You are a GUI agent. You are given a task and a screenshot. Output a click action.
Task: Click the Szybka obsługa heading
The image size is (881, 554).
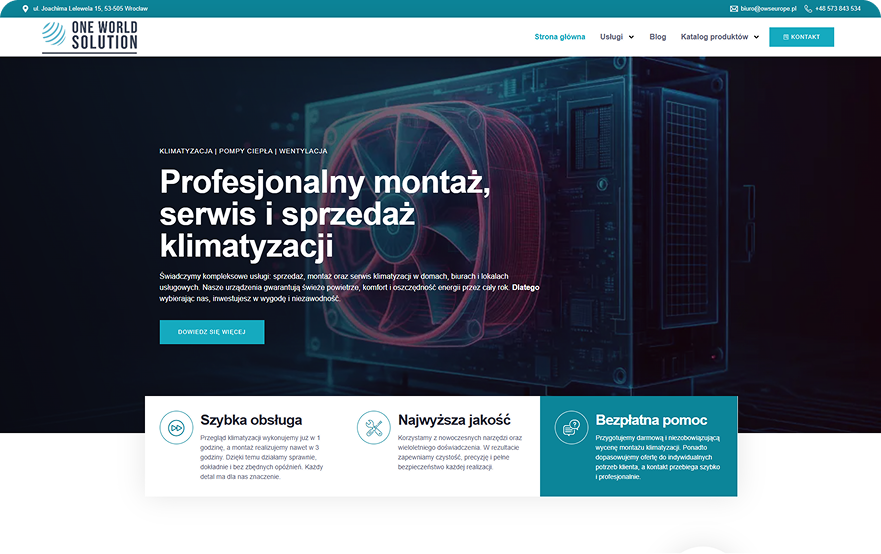click(x=251, y=420)
